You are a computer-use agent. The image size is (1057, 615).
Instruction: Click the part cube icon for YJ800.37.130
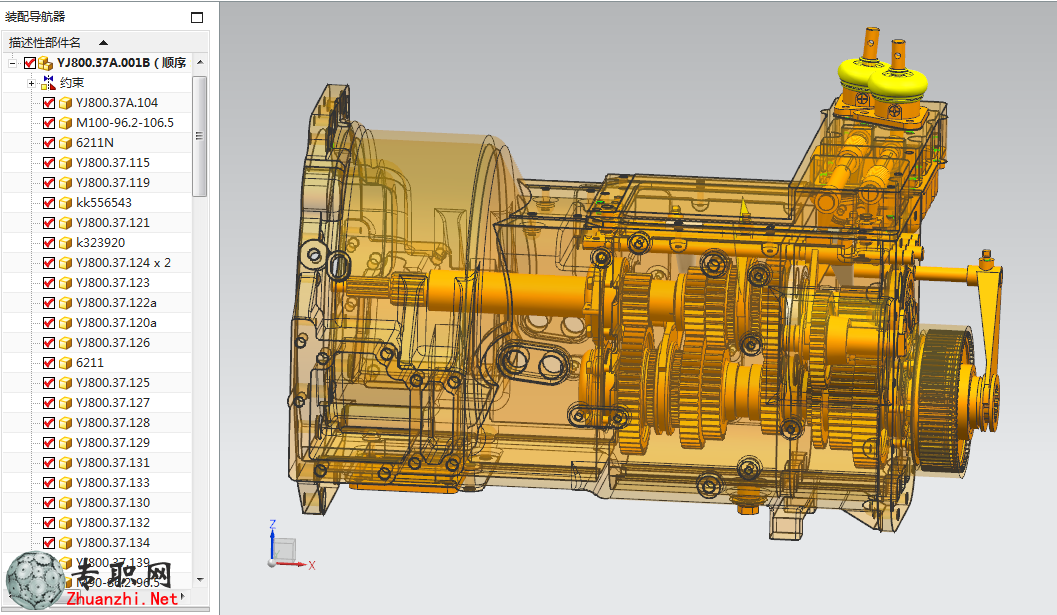click(65, 503)
